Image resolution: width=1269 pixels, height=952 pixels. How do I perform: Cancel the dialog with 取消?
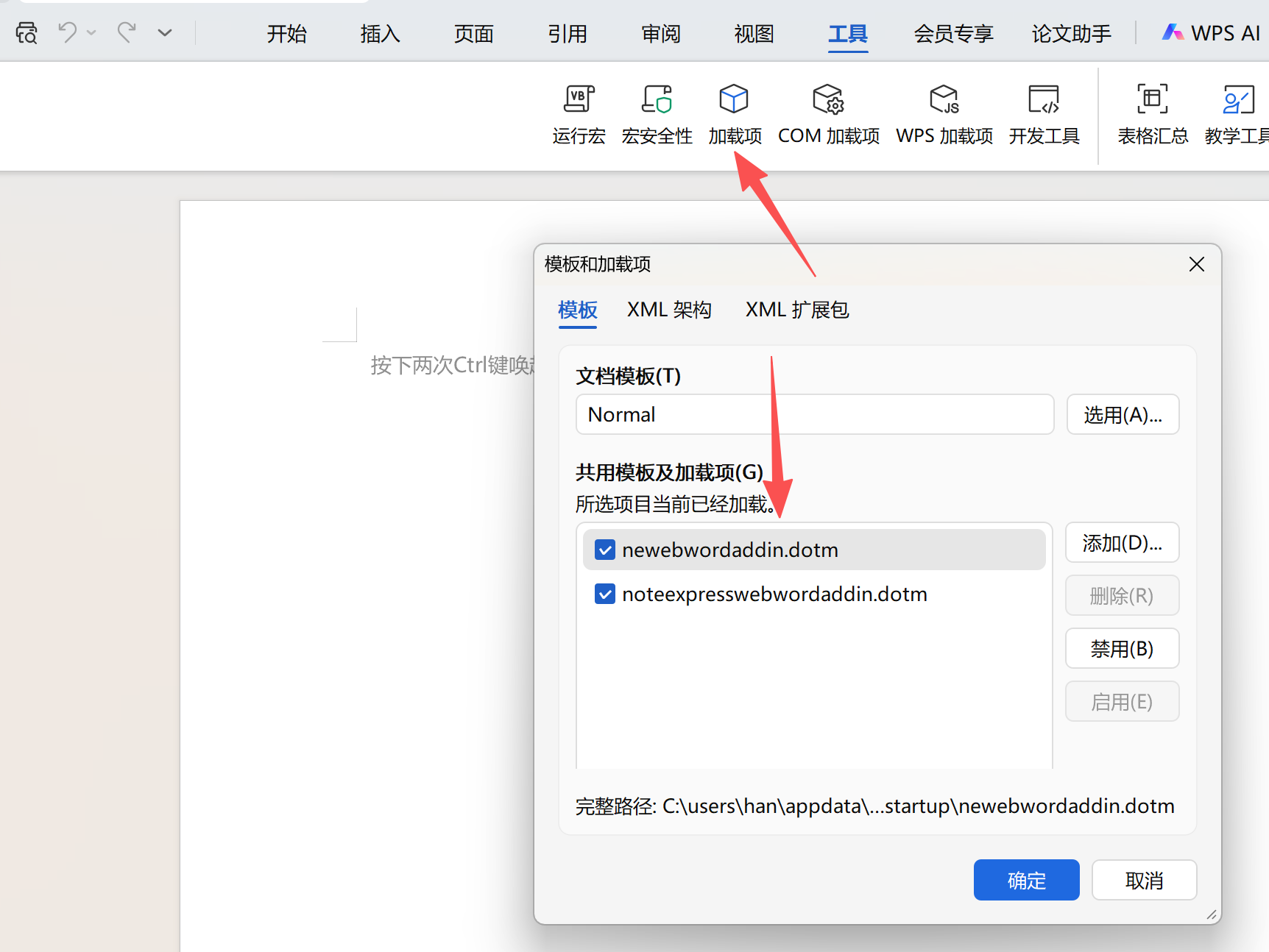click(1145, 880)
